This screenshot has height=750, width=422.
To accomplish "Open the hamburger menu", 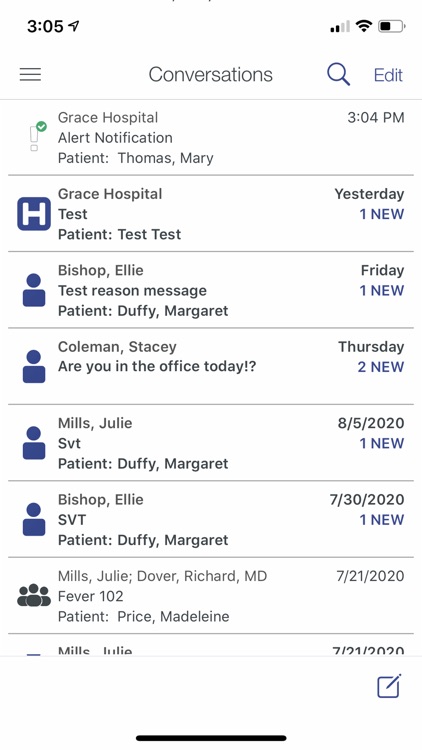I will (x=30, y=75).
